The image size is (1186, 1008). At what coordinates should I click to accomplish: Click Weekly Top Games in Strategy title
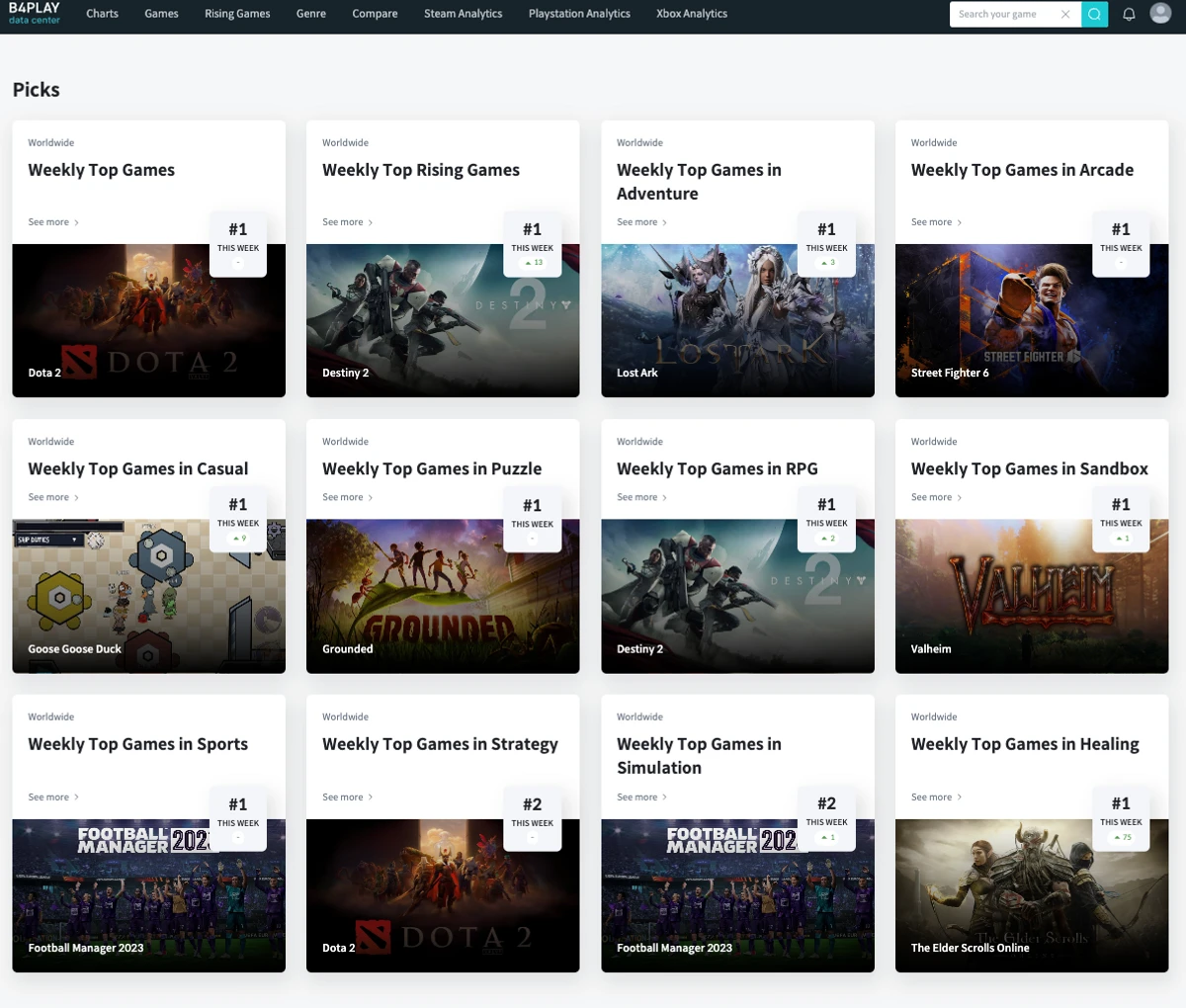pos(440,744)
